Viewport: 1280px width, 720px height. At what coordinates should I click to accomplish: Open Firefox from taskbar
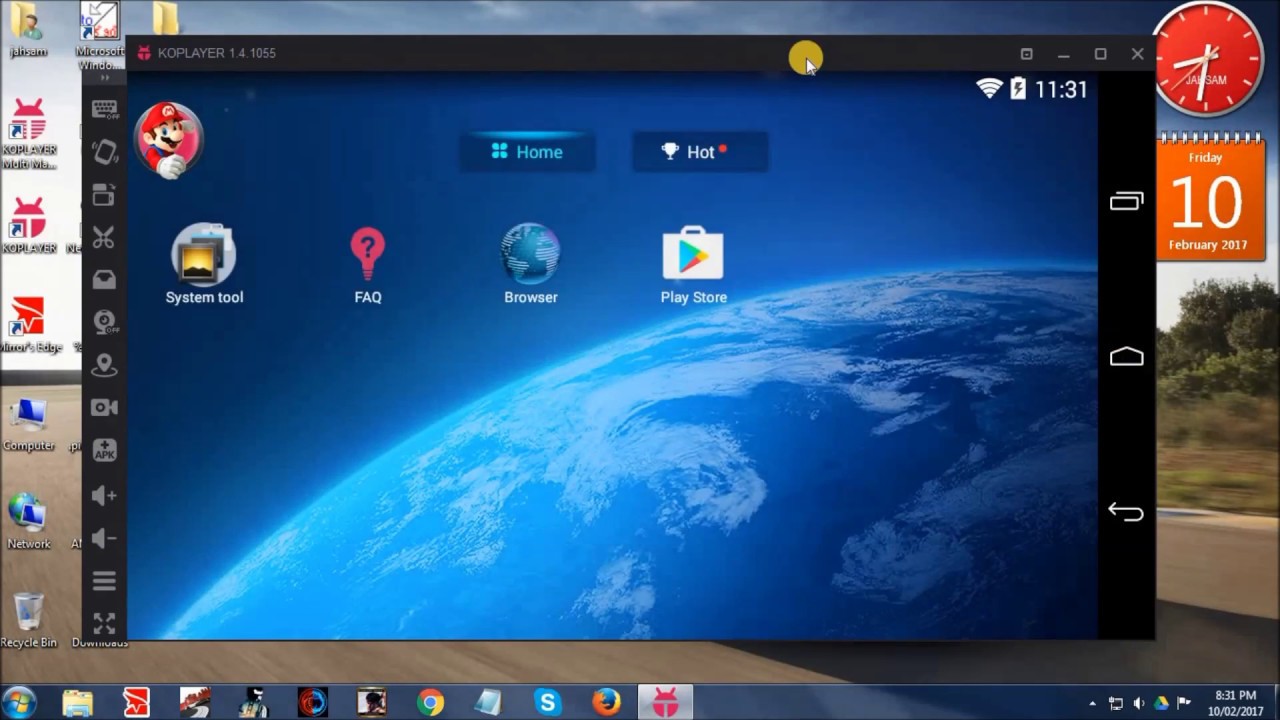606,703
